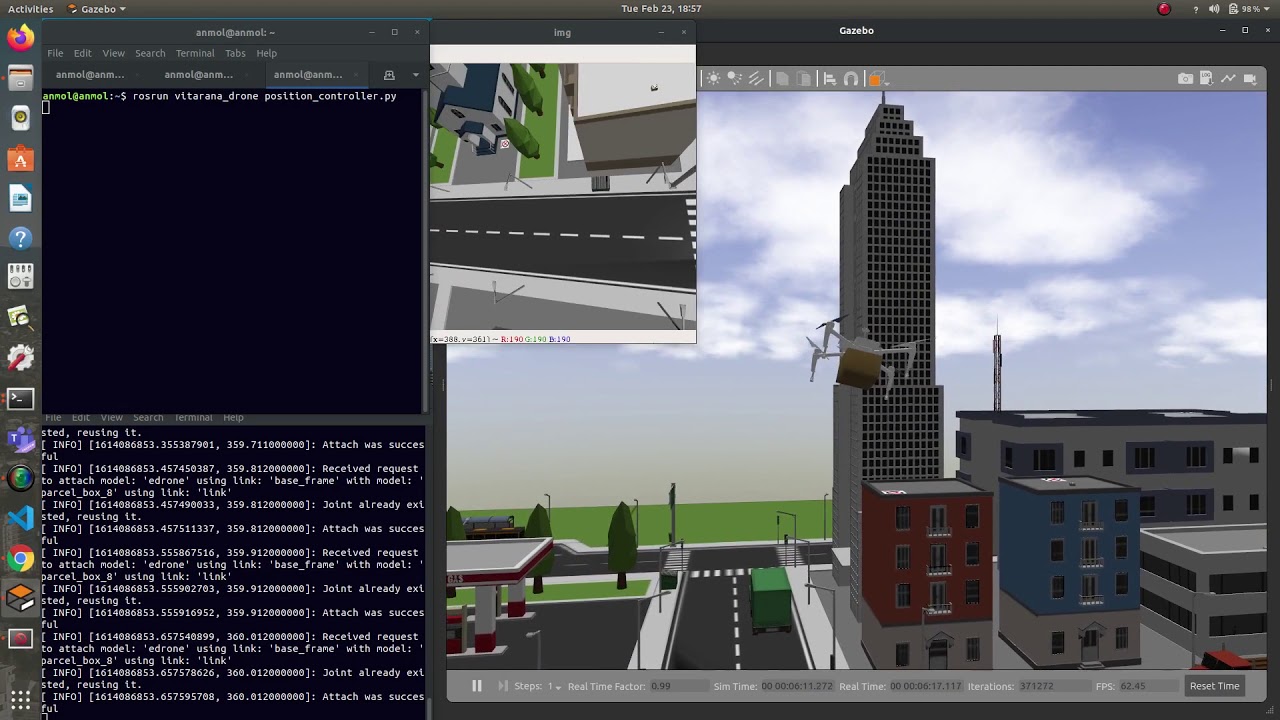Click the clock showing Tue Feb 23, 18:57
1280x720 pixels.
[661, 9]
